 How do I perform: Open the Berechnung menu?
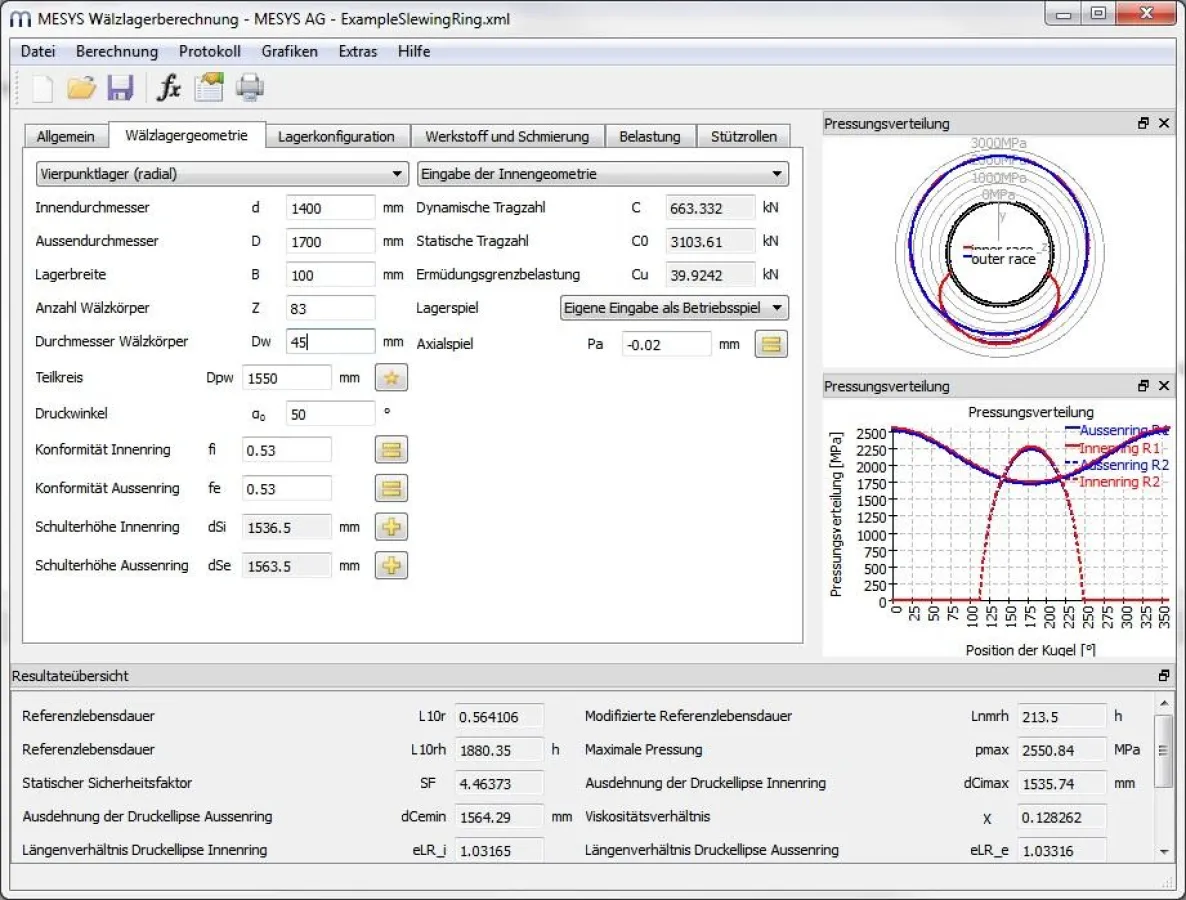pyautogui.click(x=117, y=51)
